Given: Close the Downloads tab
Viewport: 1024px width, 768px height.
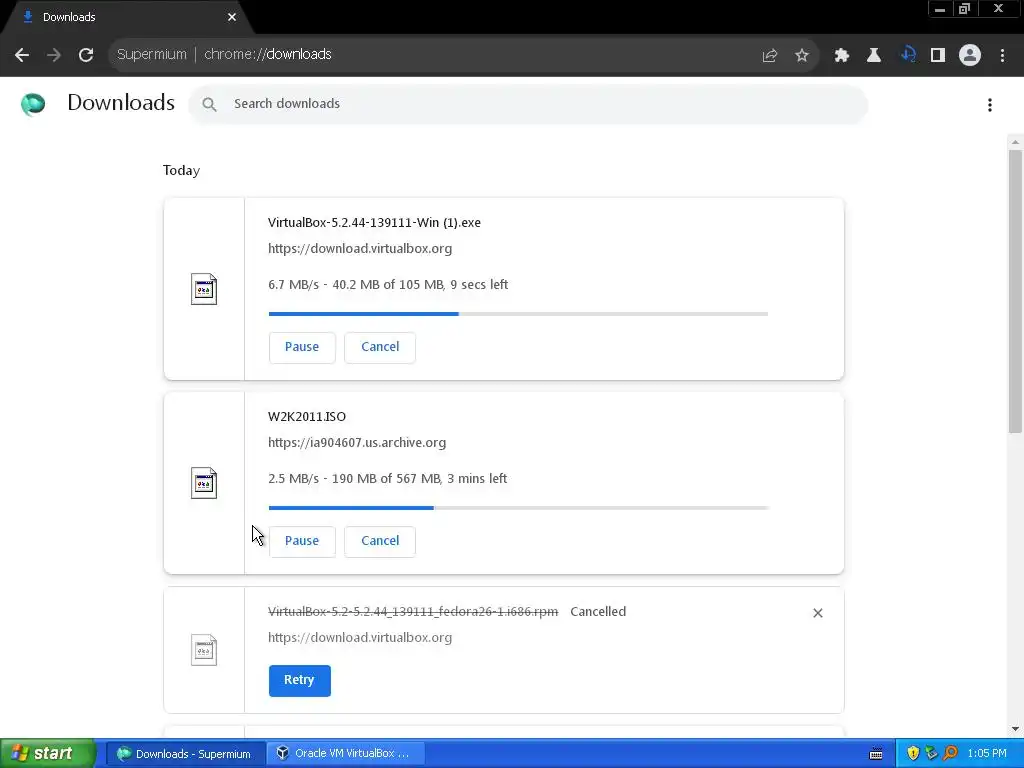Looking at the screenshot, I should [232, 17].
